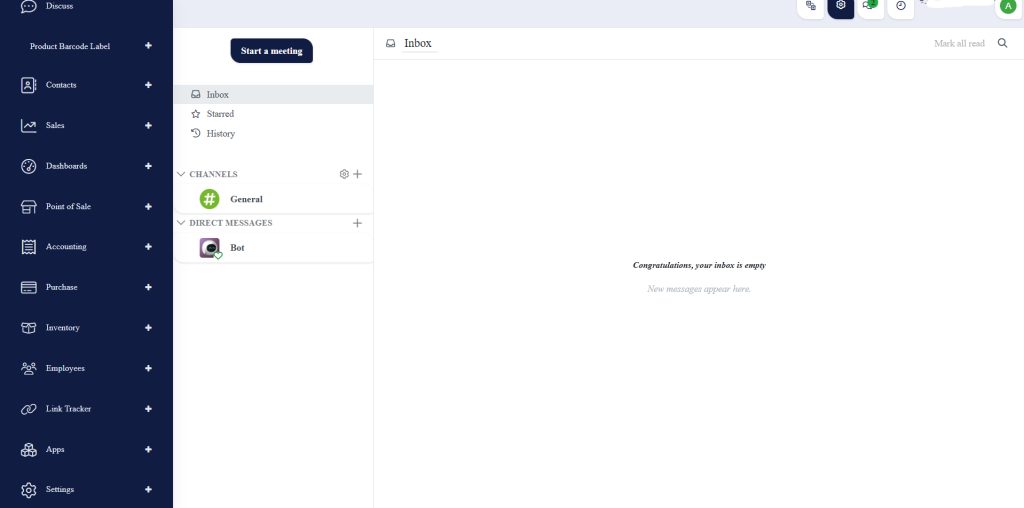Expand the Accounting menu plus
The image size is (1024, 508).
point(148,246)
